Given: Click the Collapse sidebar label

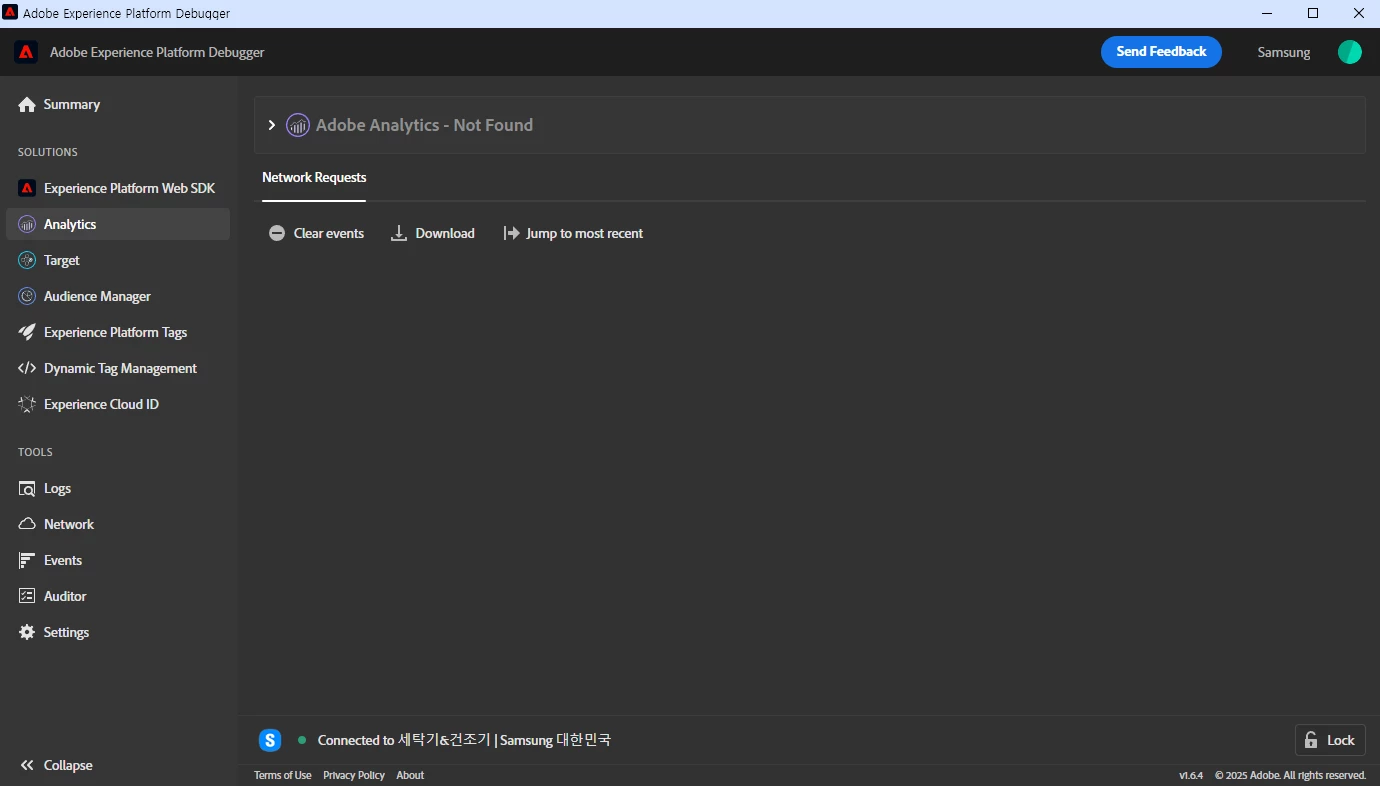Looking at the screenshot, I should coord(68,765).
